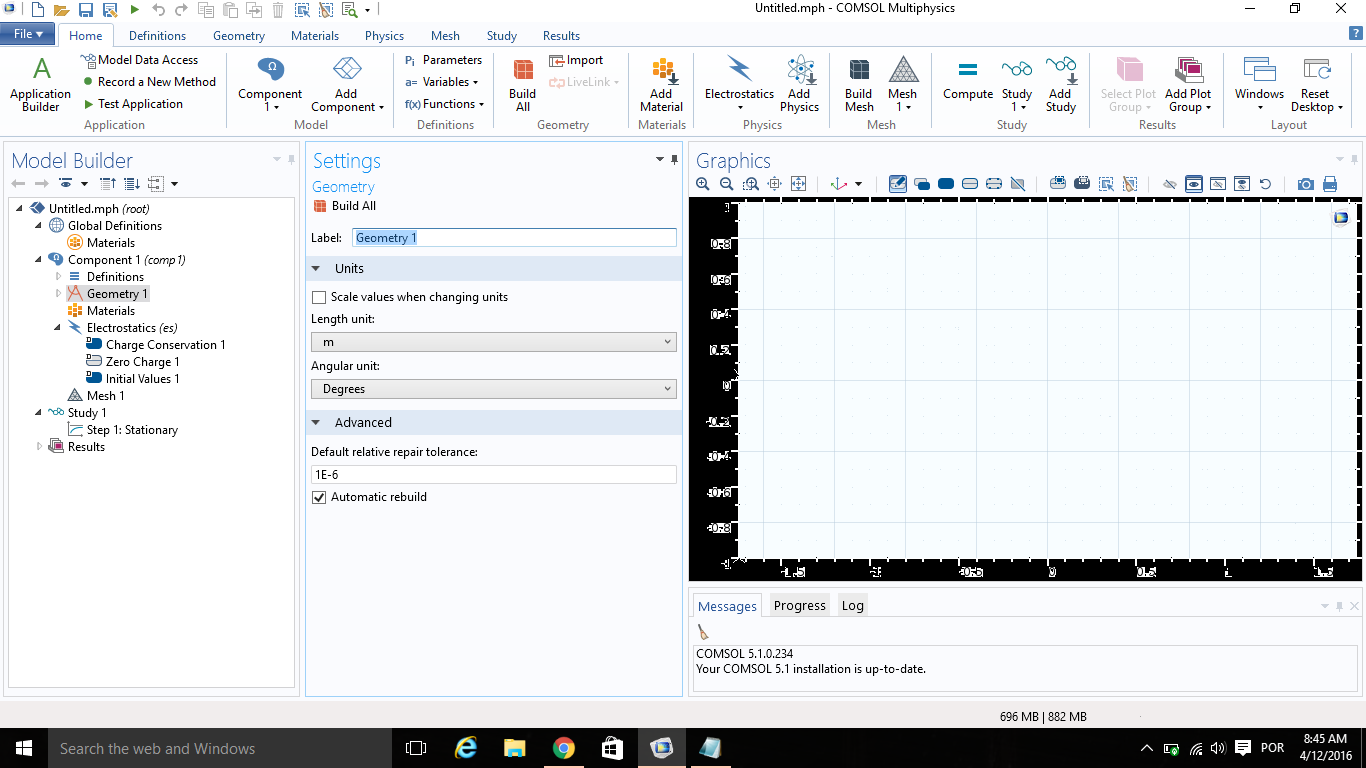Viewport: 1366px width, 768px height.
Task: Click the zoom in icon in Graphics toolbar
Action: [x=703, y=184]
